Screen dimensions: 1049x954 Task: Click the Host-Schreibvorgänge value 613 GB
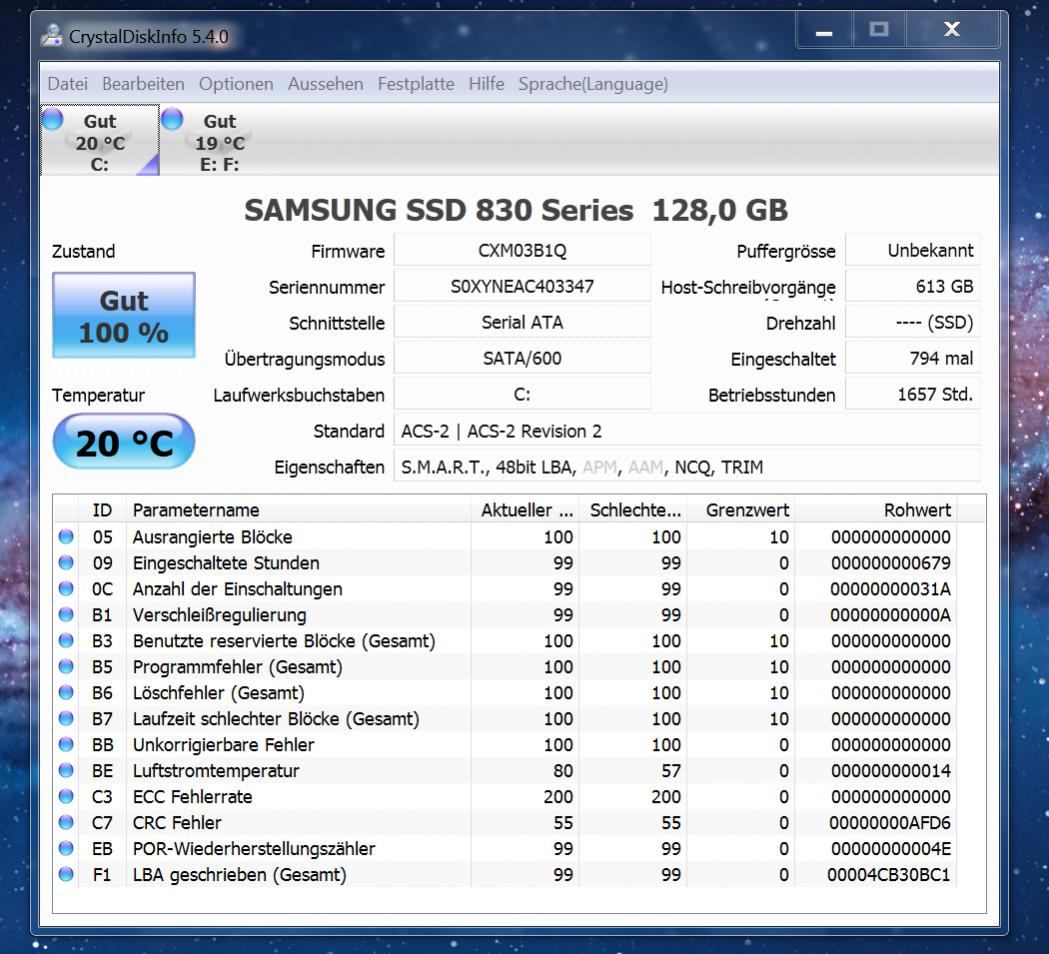pyautogui.click(x=913, y=286)
